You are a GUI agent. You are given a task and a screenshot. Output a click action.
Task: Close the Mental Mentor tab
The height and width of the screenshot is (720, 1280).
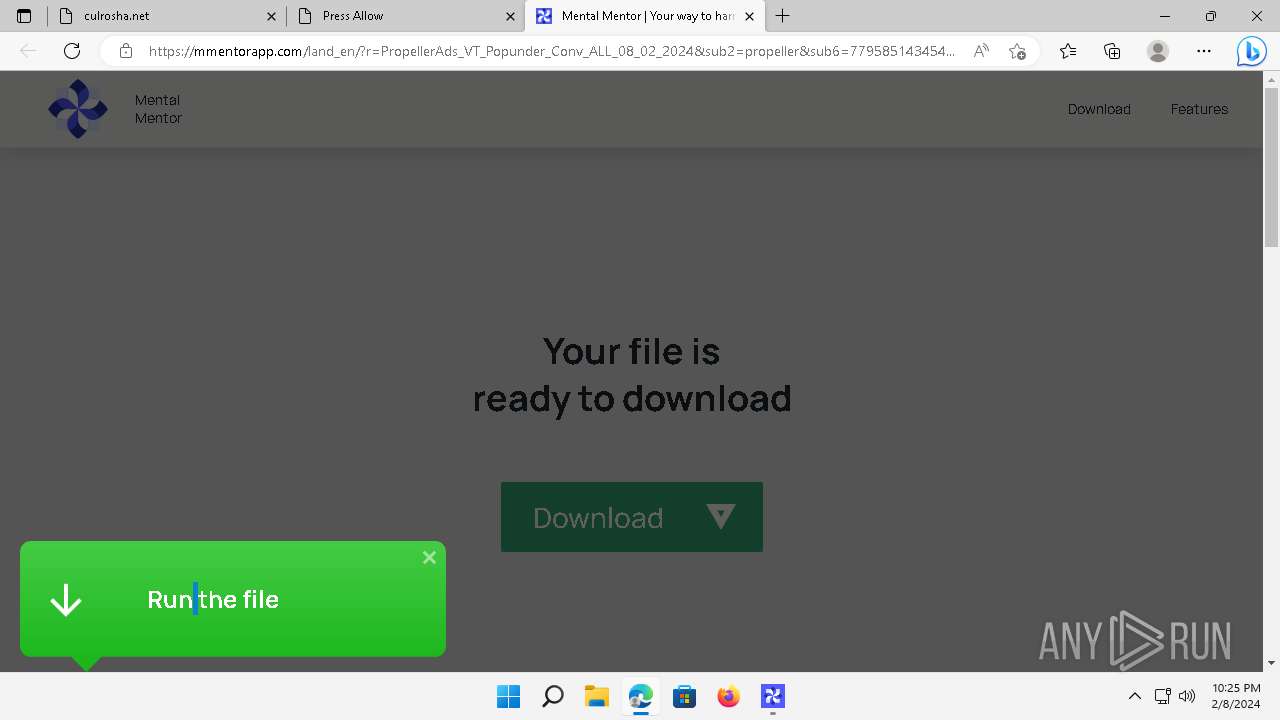tap(750, 16)
